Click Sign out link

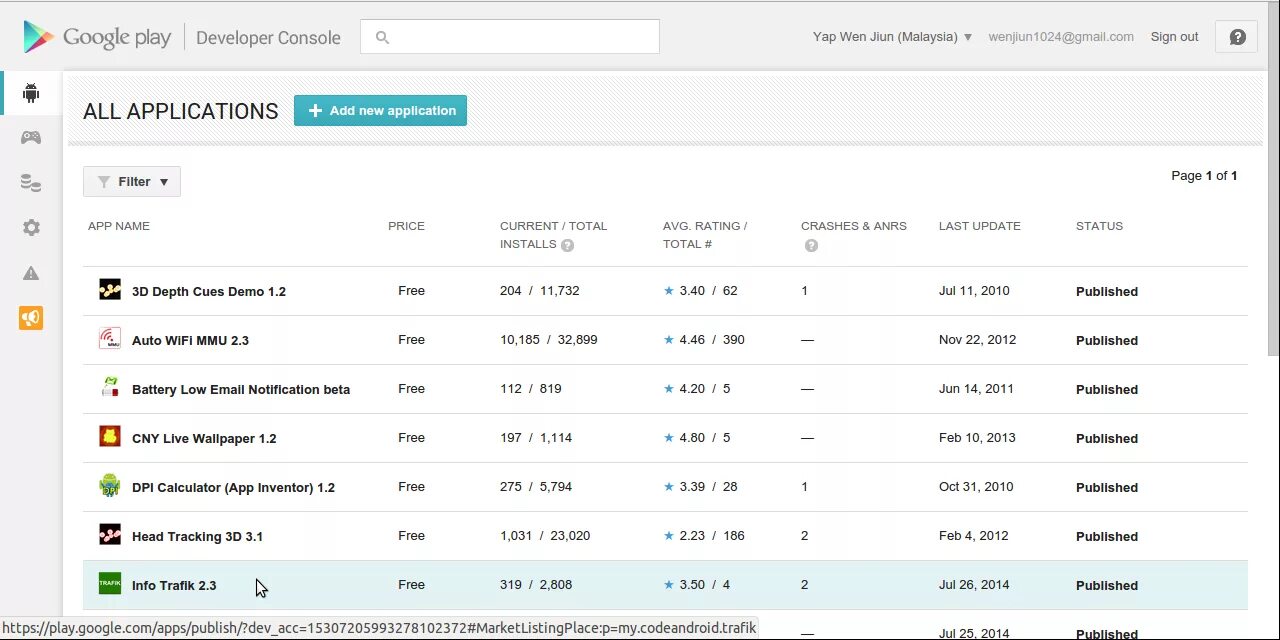1174,37
